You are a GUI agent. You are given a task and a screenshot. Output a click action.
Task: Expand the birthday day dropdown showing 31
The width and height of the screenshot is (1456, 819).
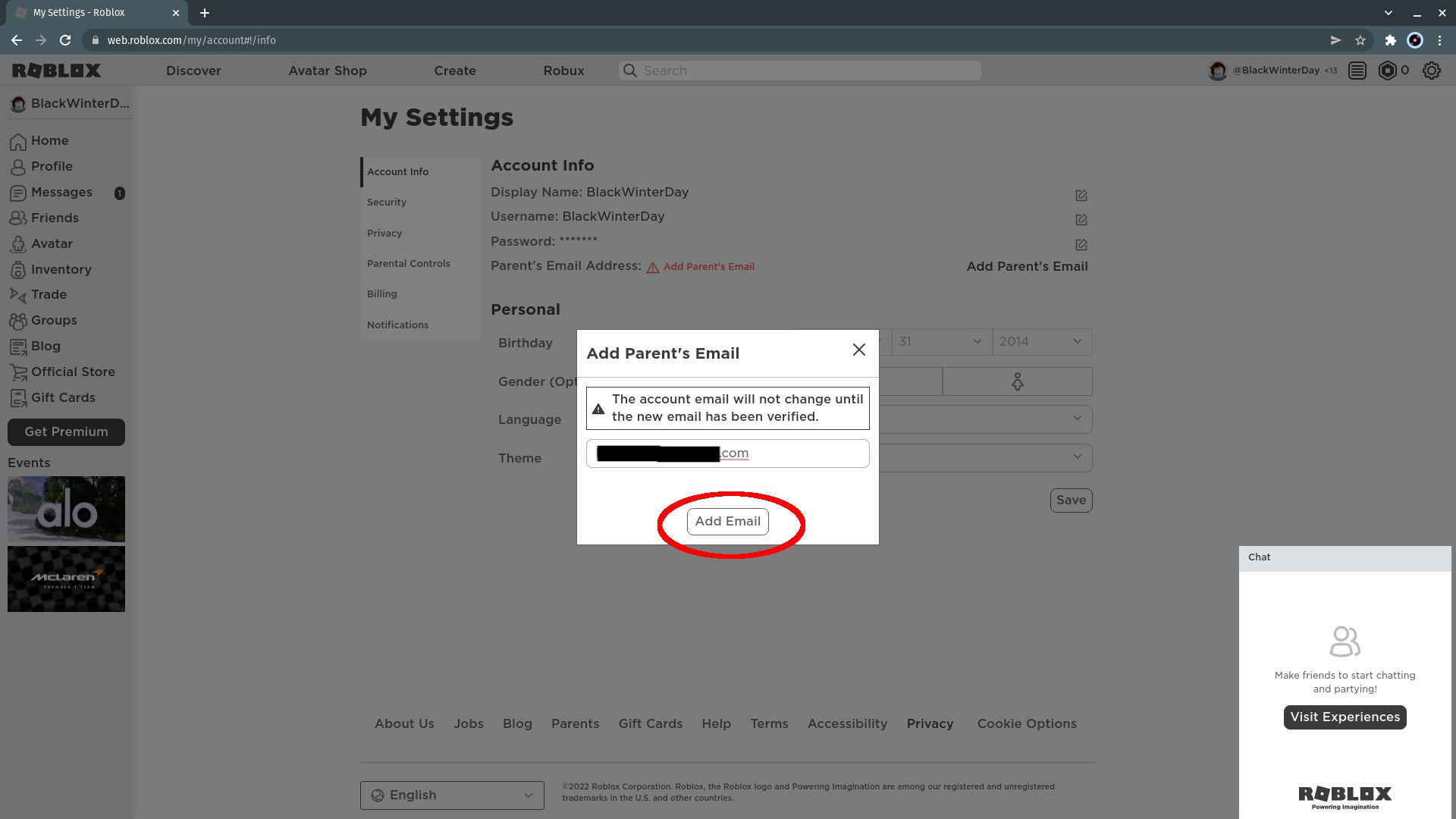click(941, 342)
